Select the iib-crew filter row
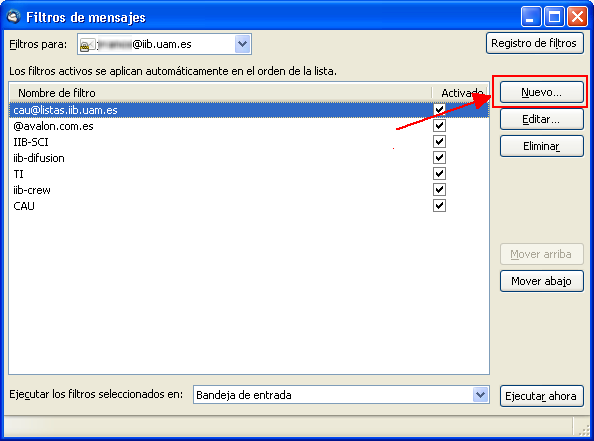The height and width of the screenshot is (441, 594). (x=249, y=190)
